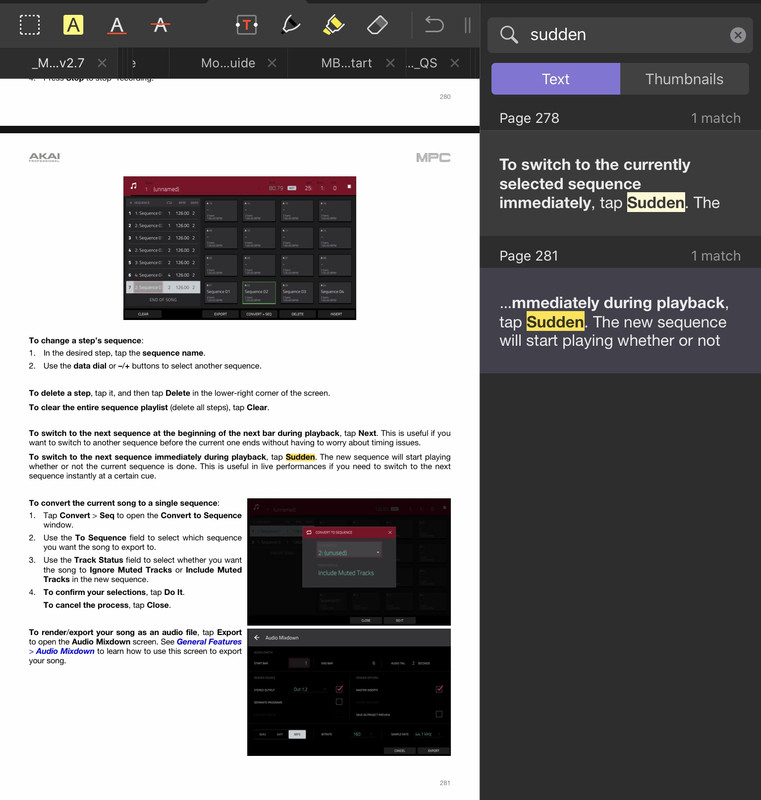The height and width of the screenshot is (800, 761).
Task: Switch to Thumbnails results view
Action: 684,79
